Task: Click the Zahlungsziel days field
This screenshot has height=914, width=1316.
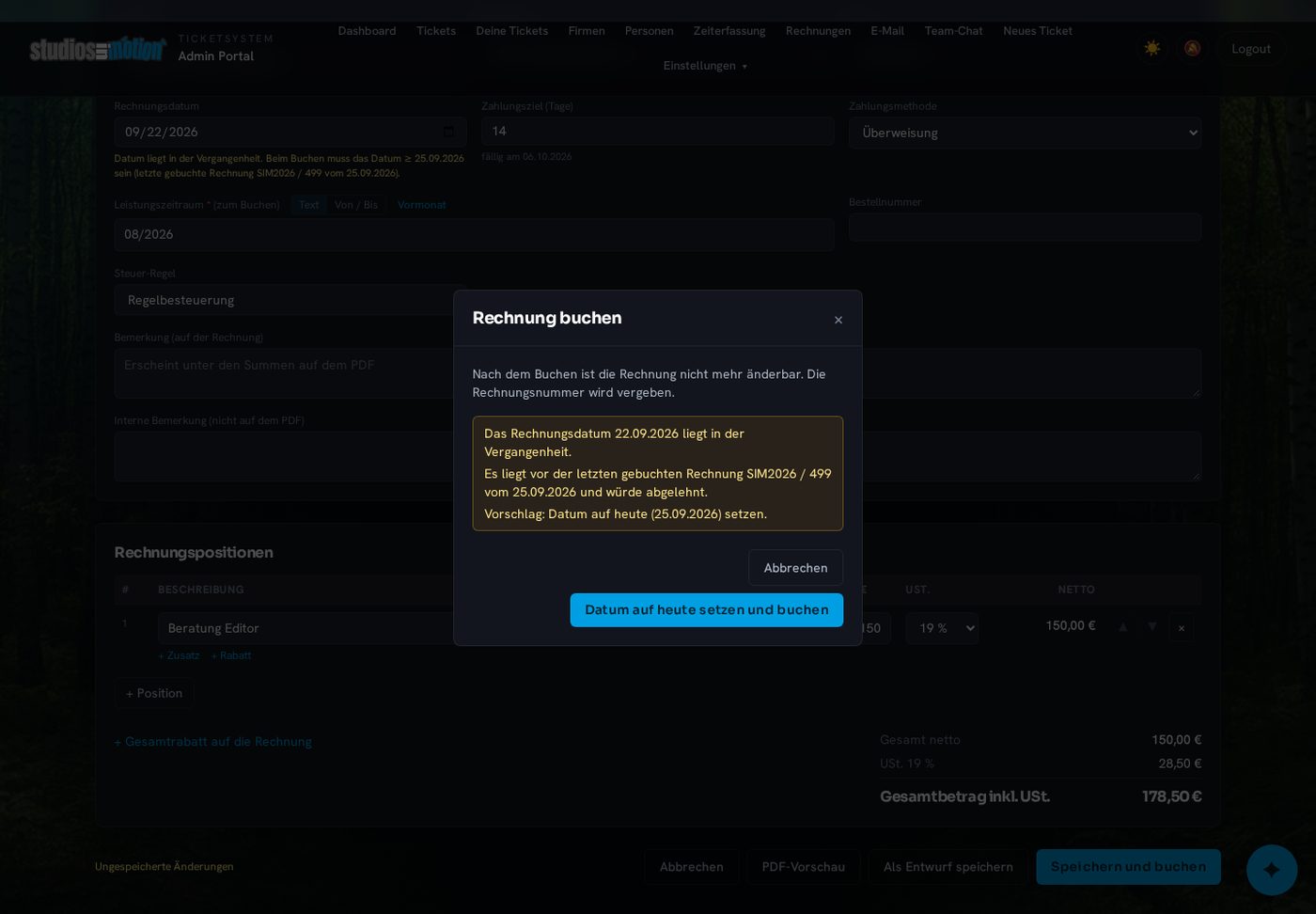Action: tap(657, 132)
